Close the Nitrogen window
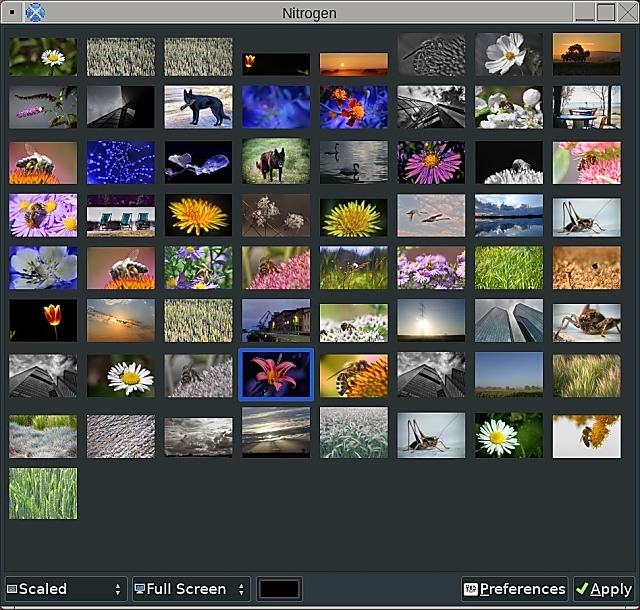640x610 pixels. click(x=627, y=12)
